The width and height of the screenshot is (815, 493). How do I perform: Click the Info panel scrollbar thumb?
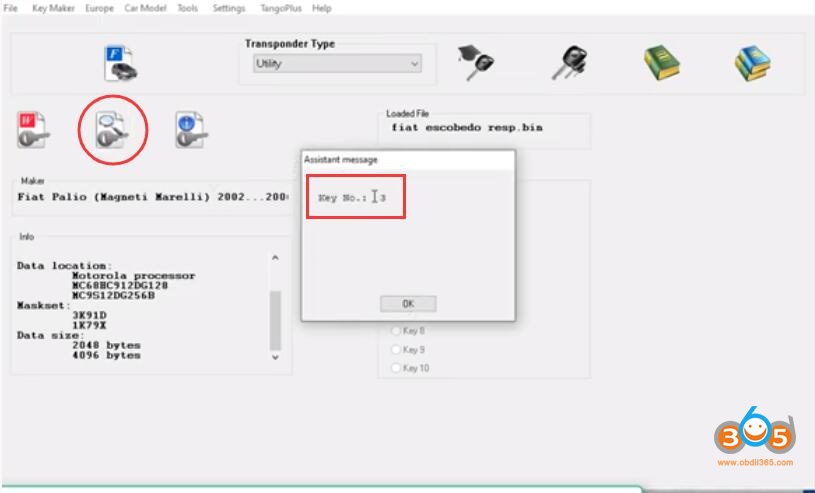click(275, 320)
